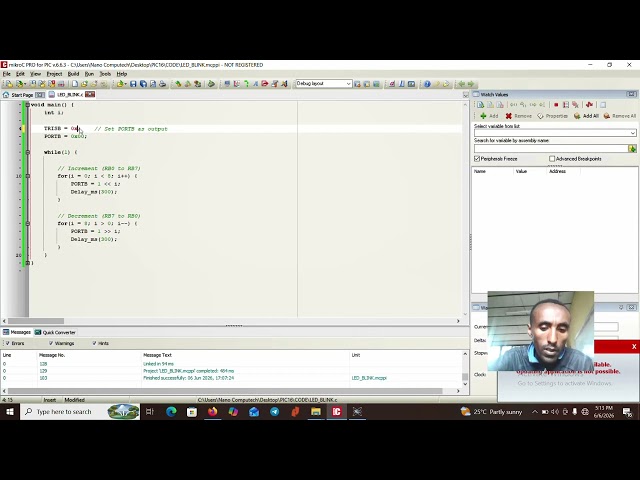
Task: Collapse the decrement for-loop fold marker
Action: (28, 224)
